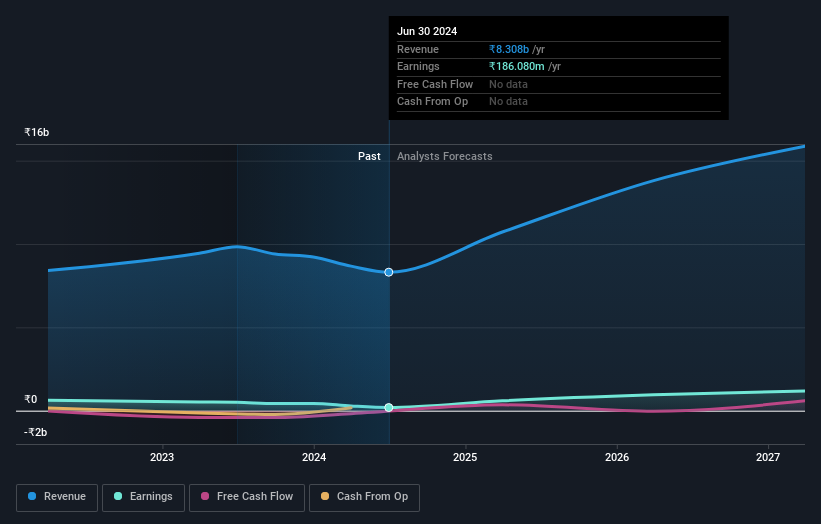Click the 2024 x-axis label
The image size is (821, 524).
(314, 458)
